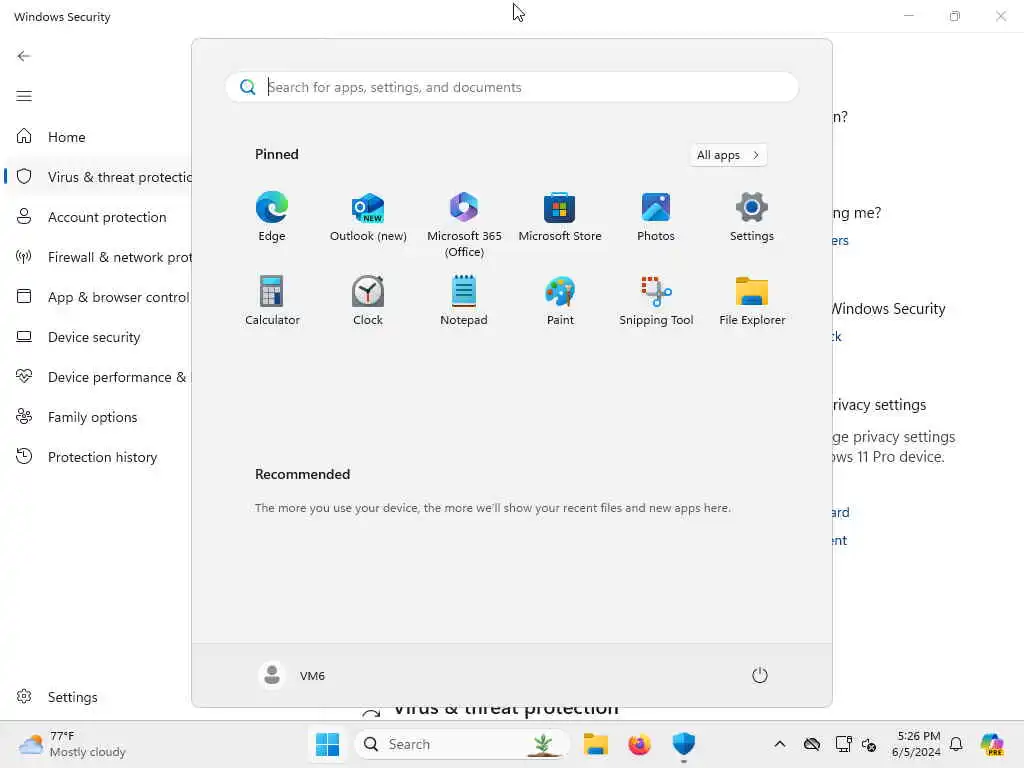
Task: Open Account protection section
Action: pyautogui.click(x=98, y=217)
